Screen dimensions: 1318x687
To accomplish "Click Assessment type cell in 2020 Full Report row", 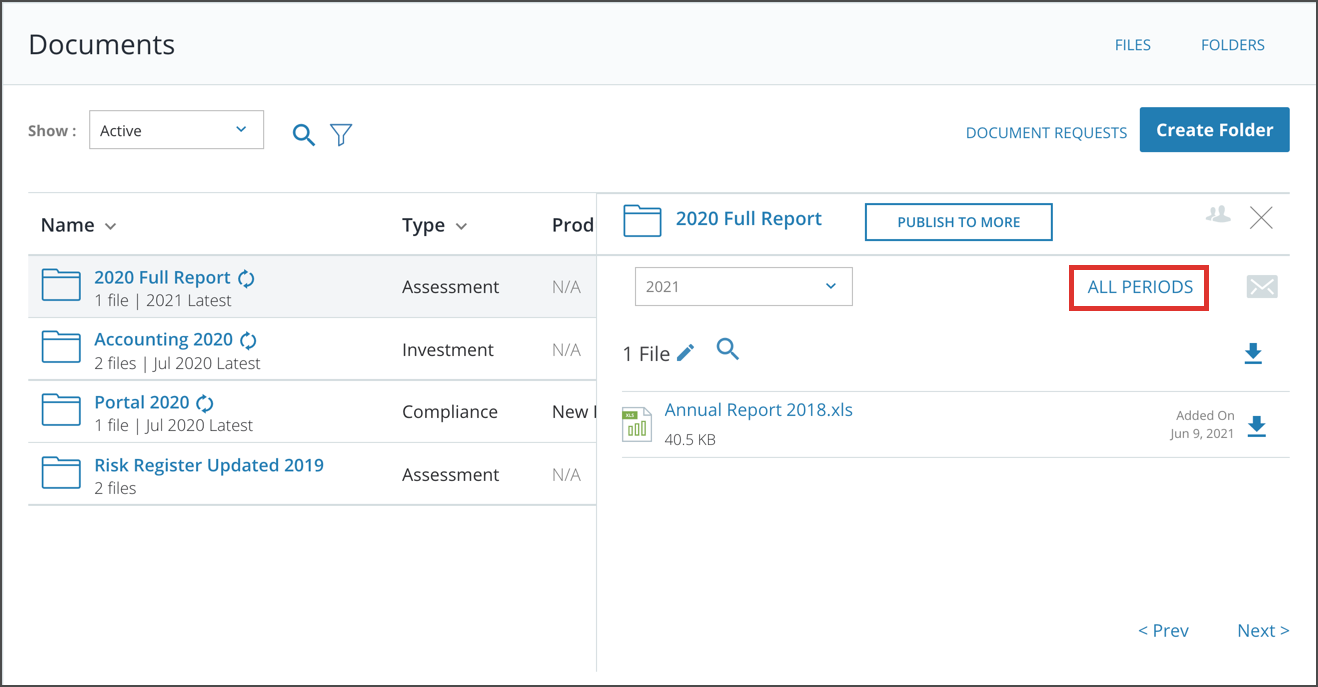I will tap(450, 287).
